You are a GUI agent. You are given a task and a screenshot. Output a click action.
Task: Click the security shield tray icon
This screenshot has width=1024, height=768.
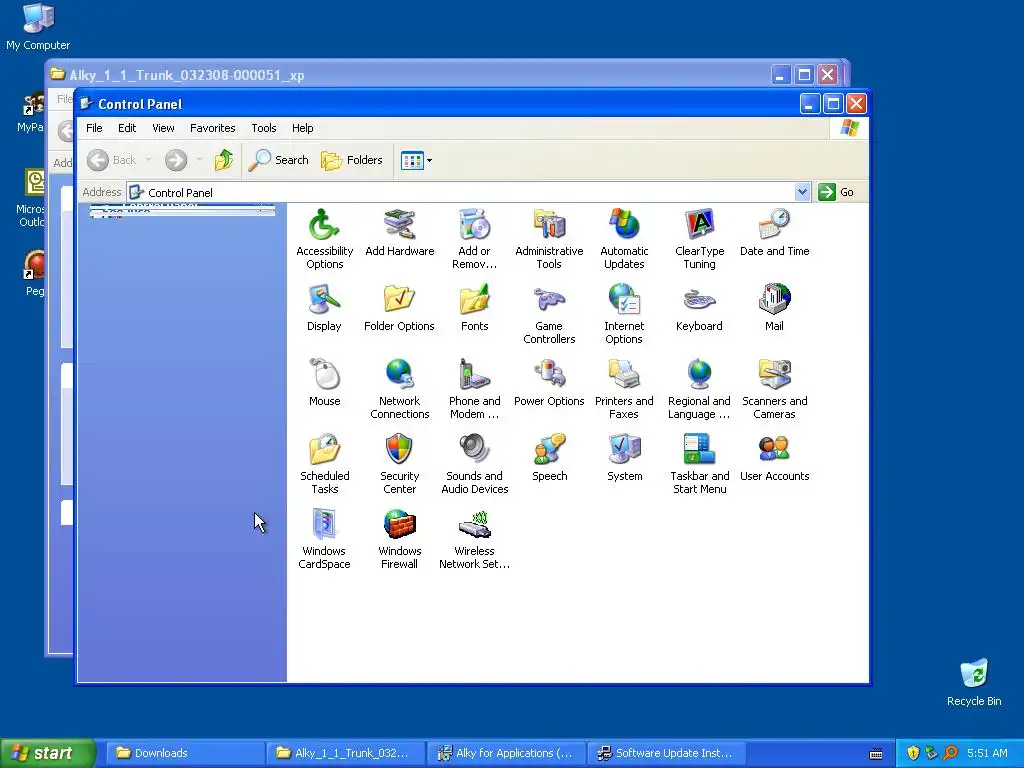pyautogui.click(x=913, y=753)
